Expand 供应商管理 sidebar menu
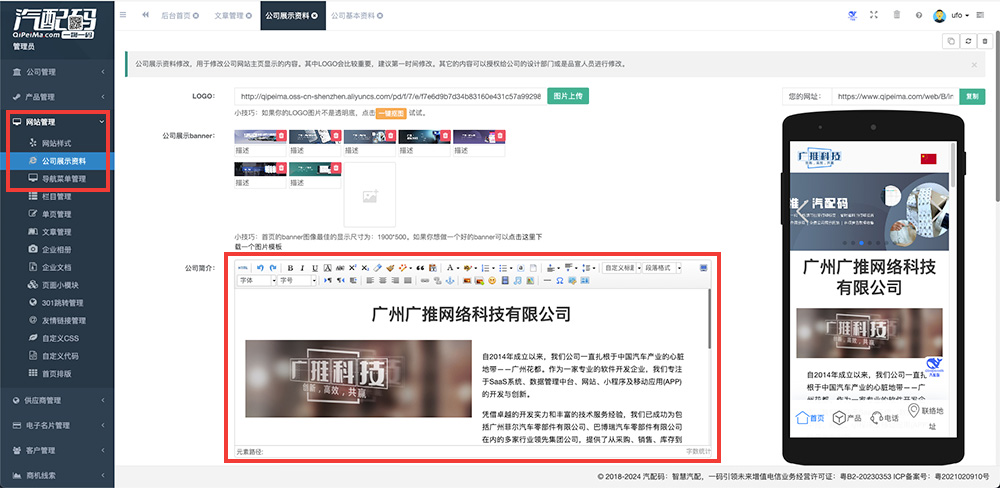The image size is (1000, 488). tap(57, 401)
